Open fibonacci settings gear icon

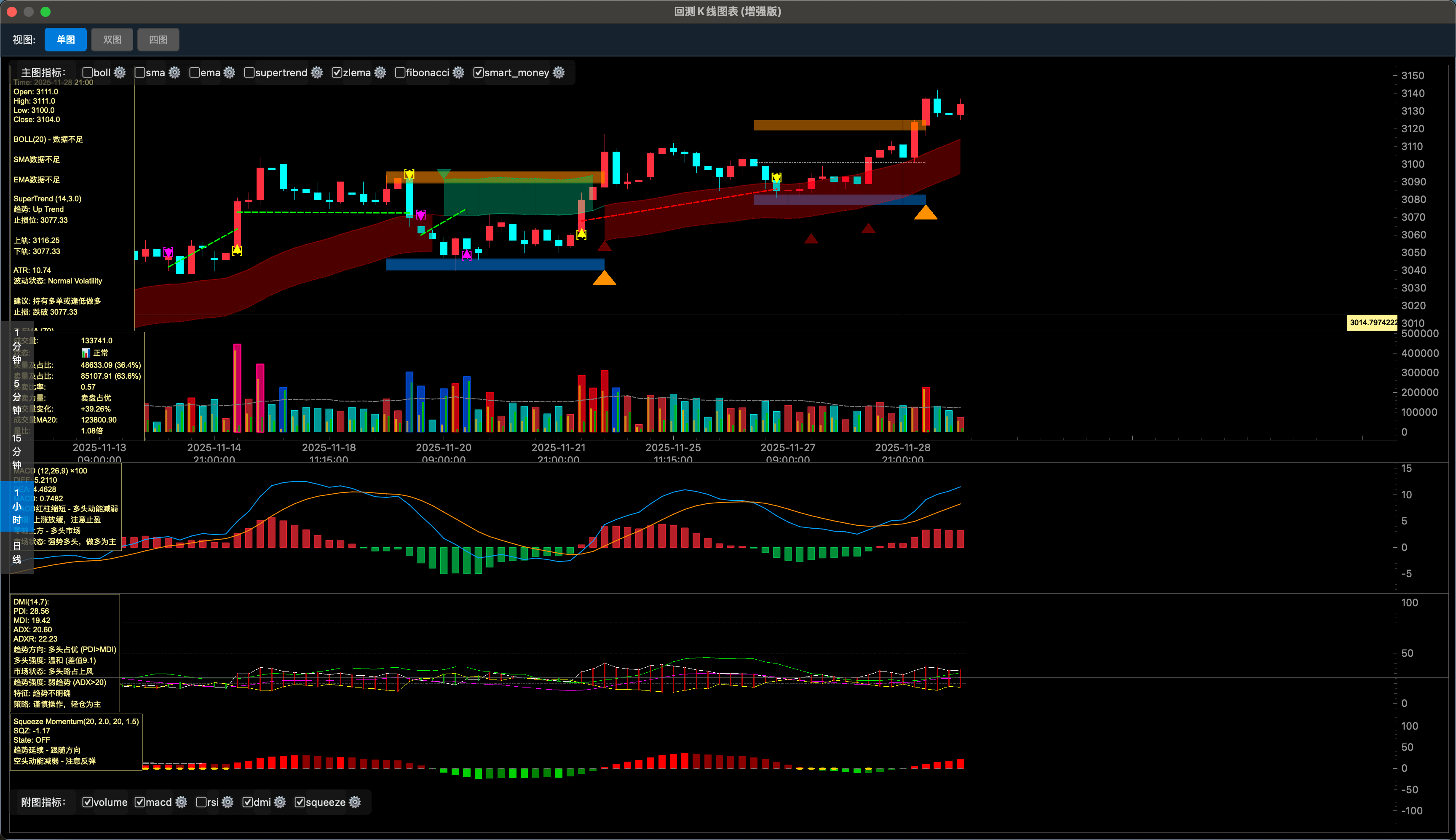pos(459,73)
